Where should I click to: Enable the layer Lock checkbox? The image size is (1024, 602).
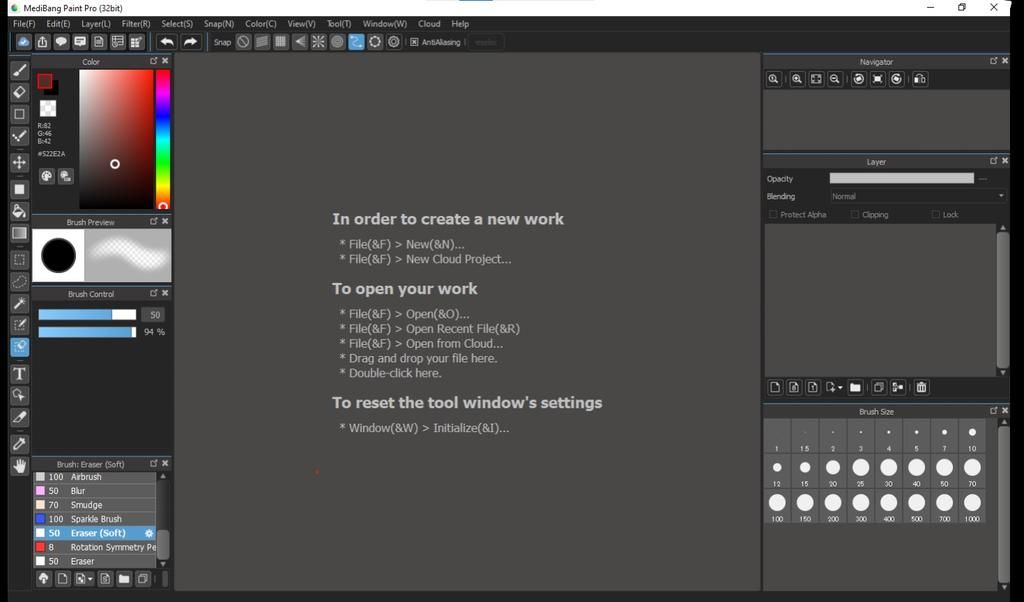[935, 214]
